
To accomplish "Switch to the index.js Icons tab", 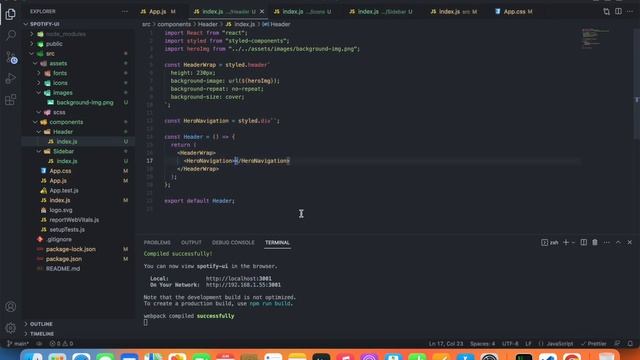I will pyautogui.click(x=302, y=11).
